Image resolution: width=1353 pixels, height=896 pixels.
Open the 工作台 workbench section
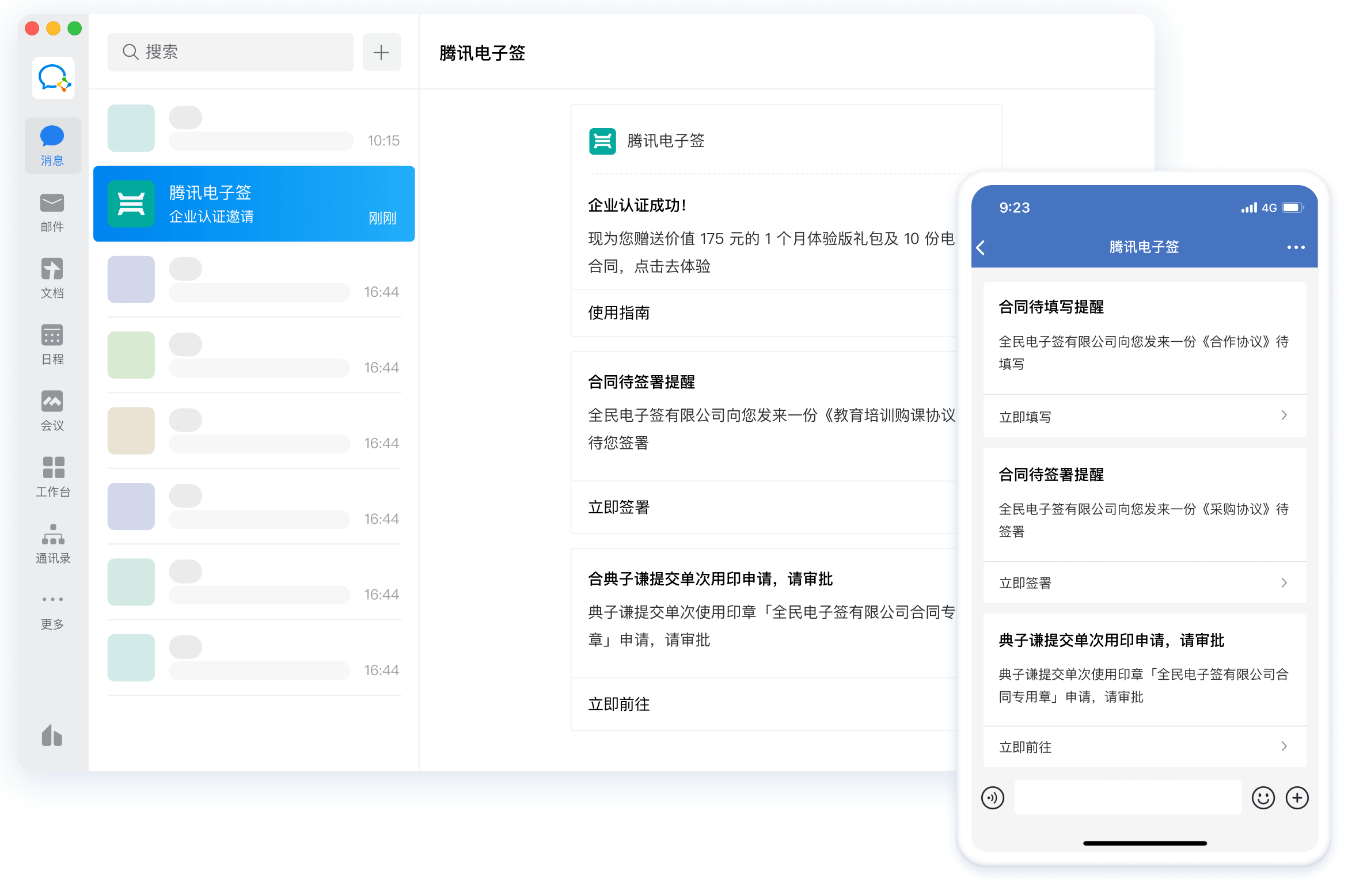pos(52,477)
